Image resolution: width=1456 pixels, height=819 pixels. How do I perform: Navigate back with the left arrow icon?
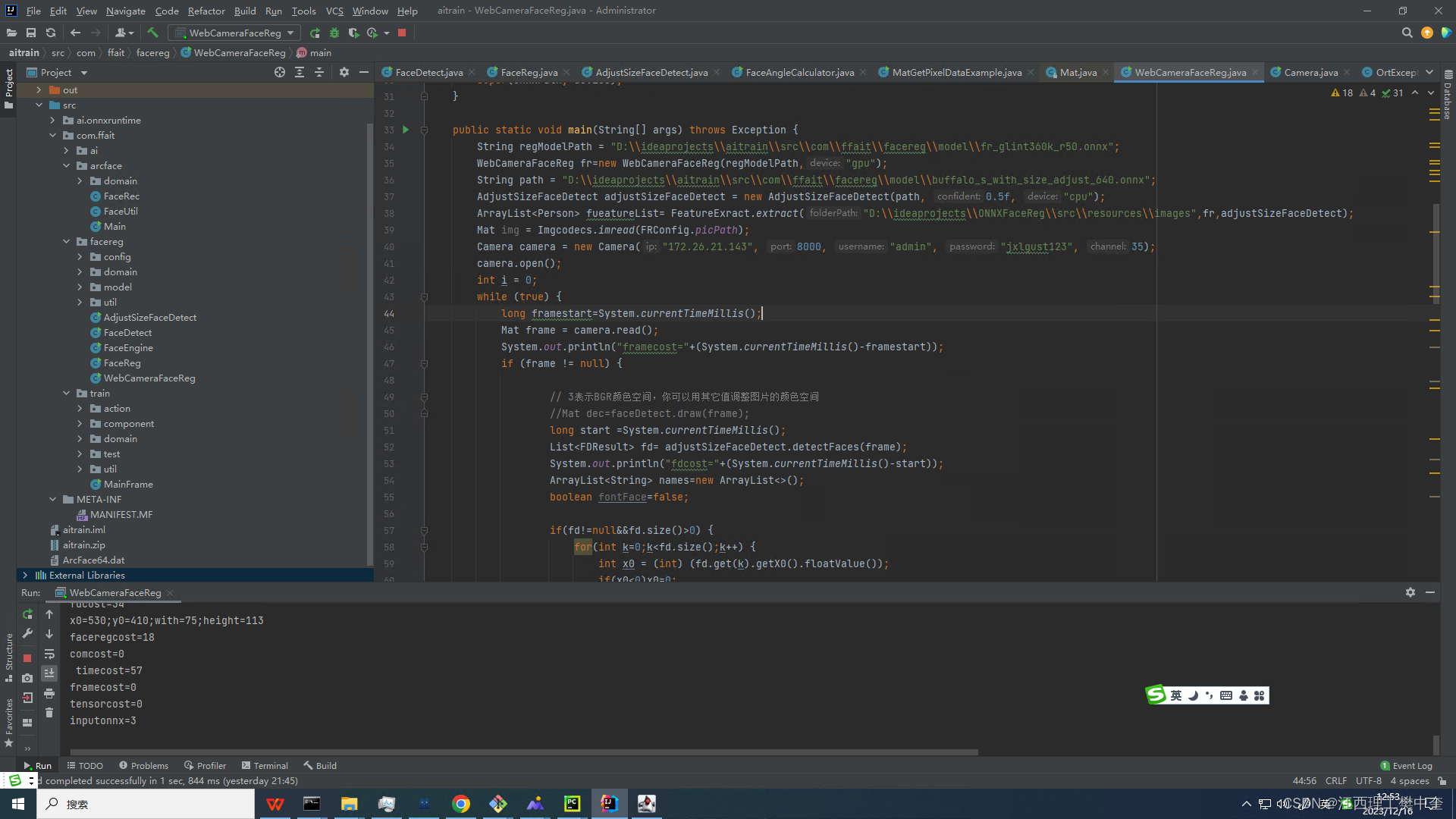pos(75,33)
